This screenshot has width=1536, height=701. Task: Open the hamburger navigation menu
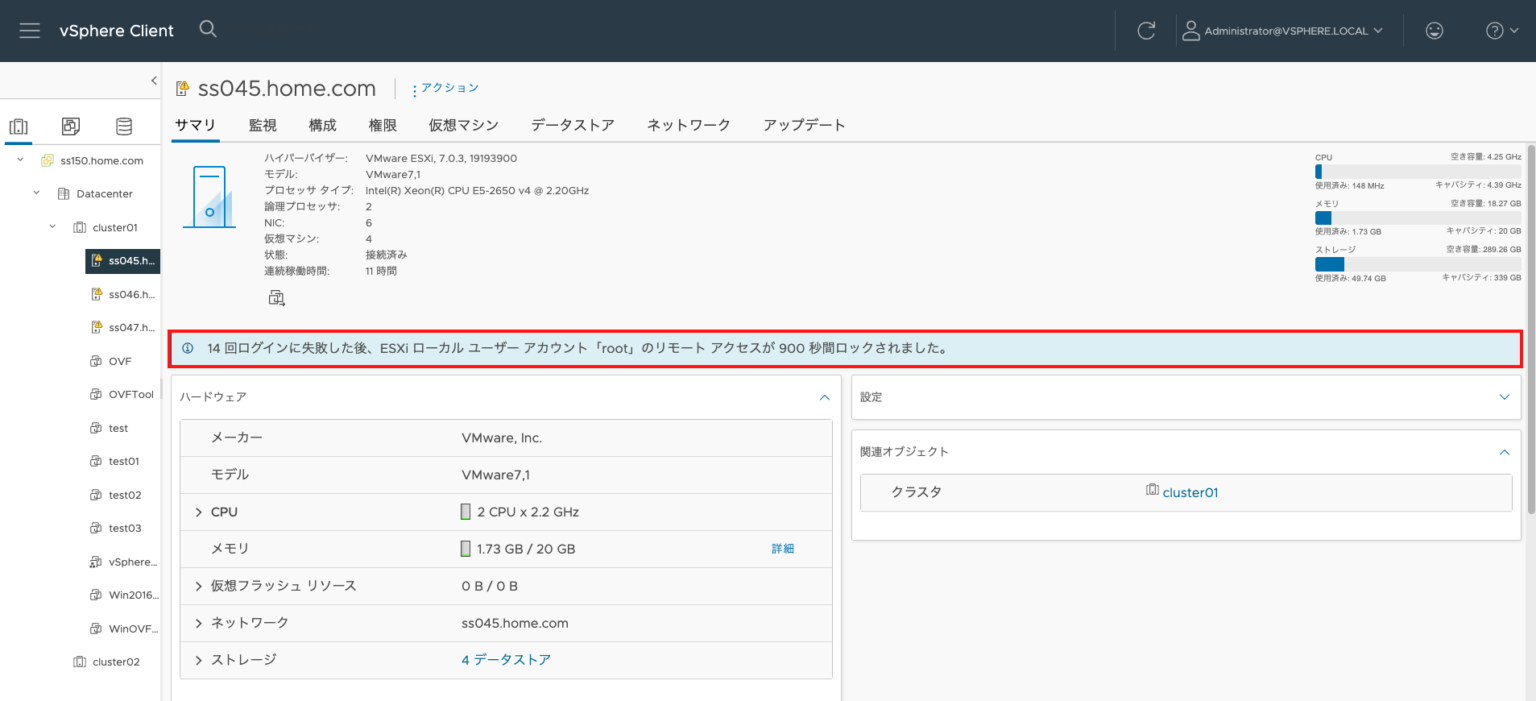[29, 30]
